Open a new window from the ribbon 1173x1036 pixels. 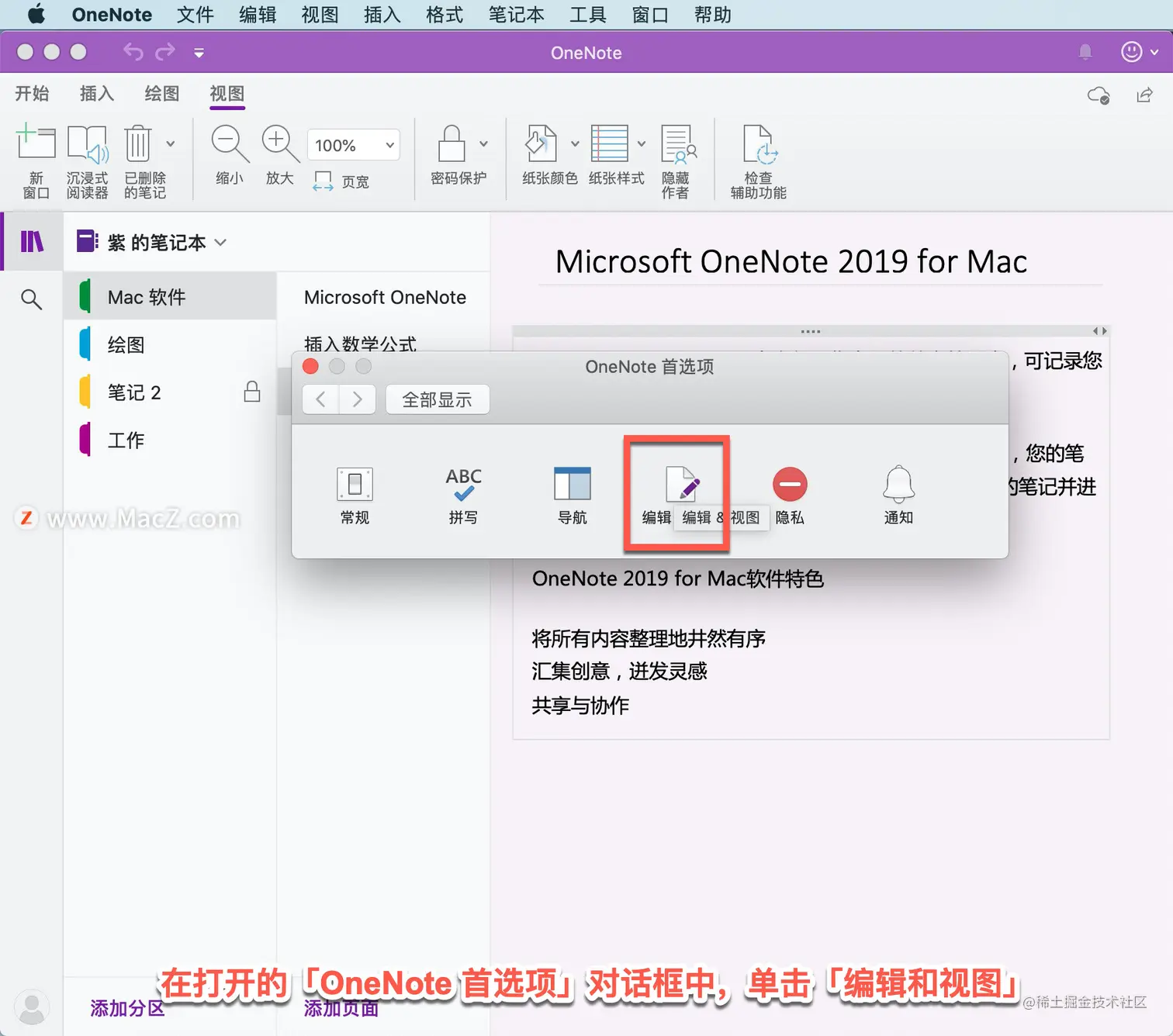(x=36, y=161)
